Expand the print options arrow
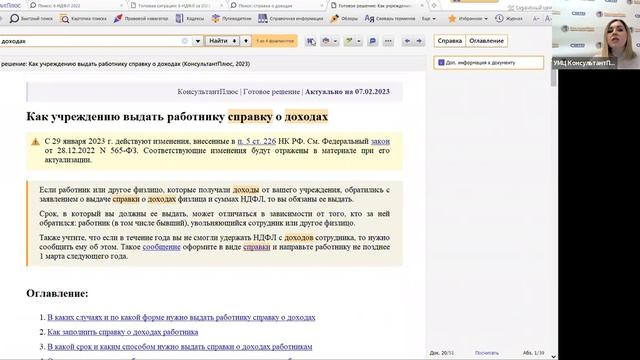Image resolution: width=640 pixels, height=360 pixels. click(x=335, y=41)
